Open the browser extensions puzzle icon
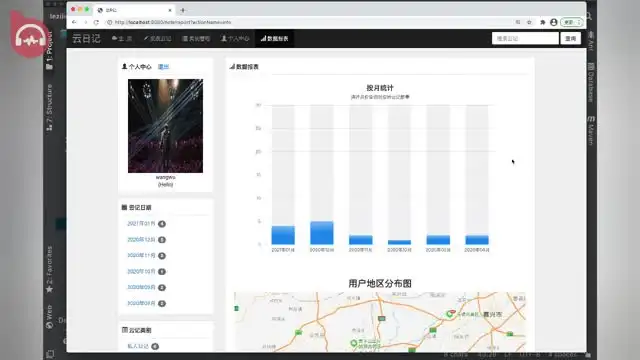The height and width of the screenshot is (360, 640). [542, 22]
